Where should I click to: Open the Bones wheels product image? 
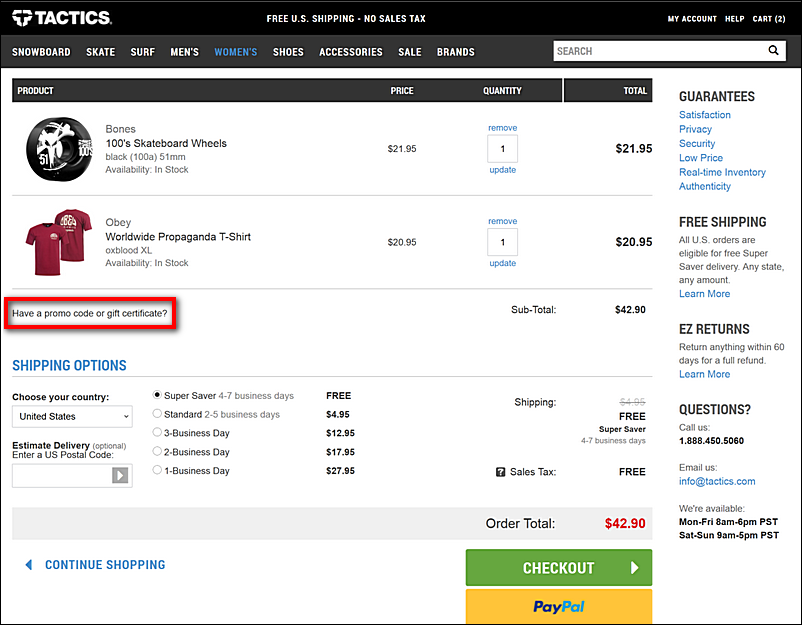click(59, 149)
